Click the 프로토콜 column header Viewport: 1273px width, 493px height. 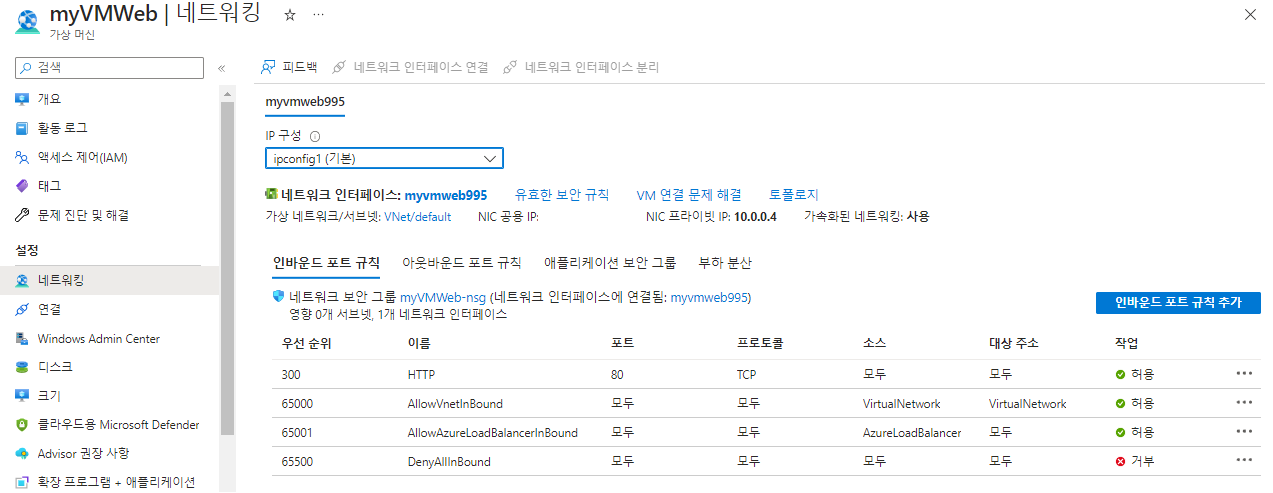point(760,343)
